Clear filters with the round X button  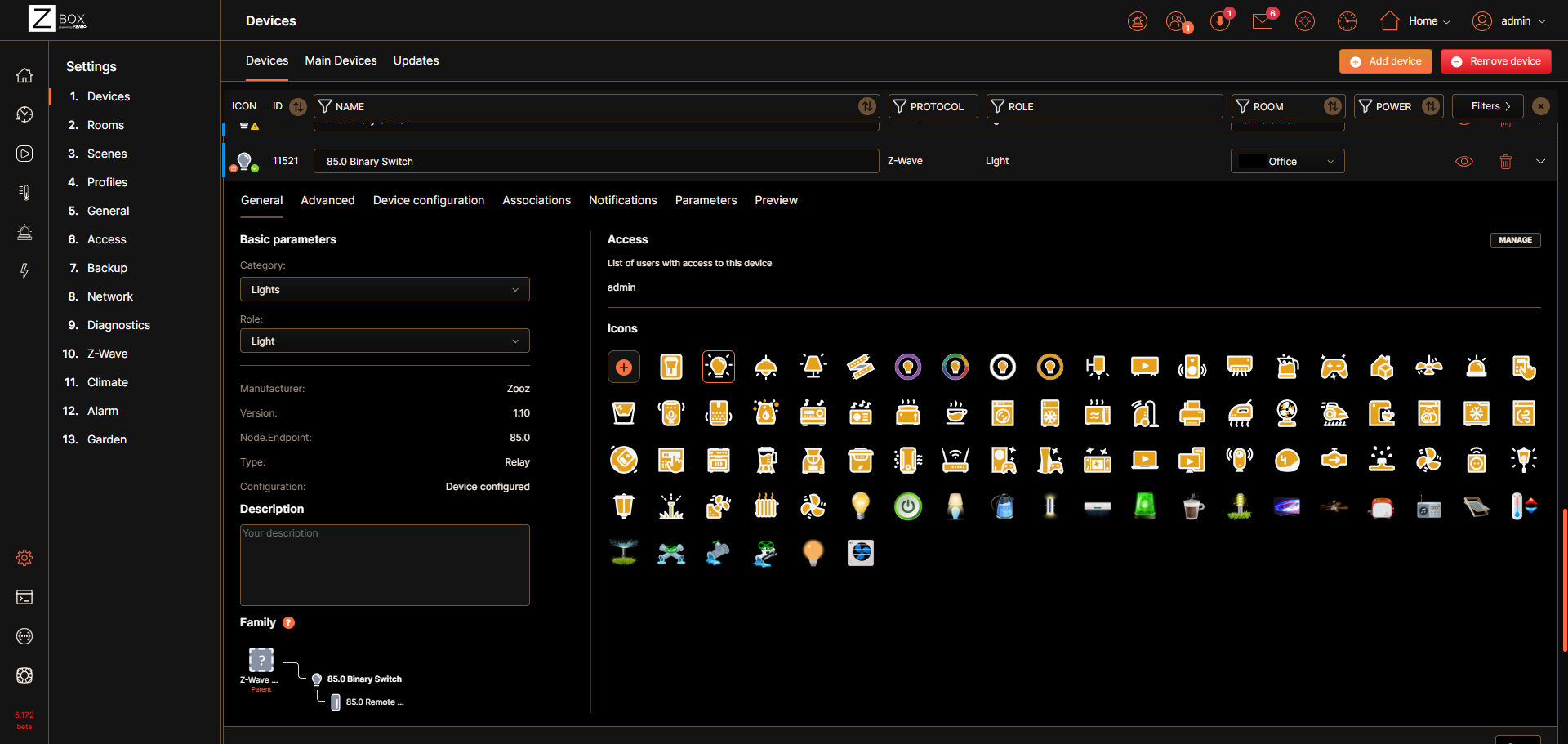pyautogui.click(x=1541, y=106)
